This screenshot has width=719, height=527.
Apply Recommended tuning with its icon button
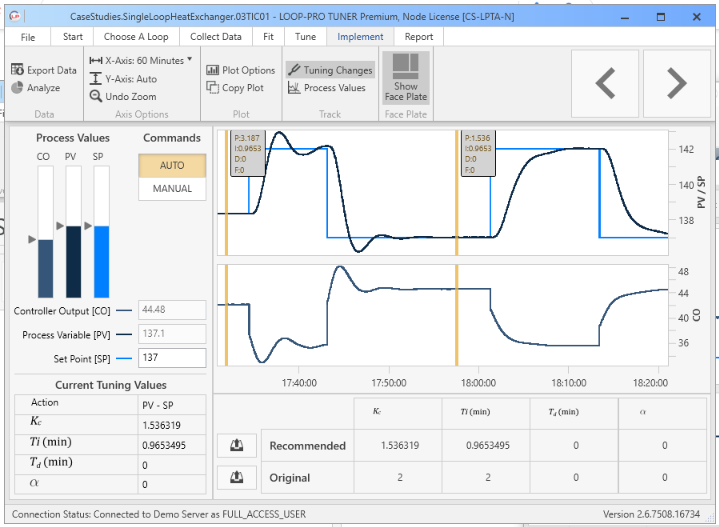pyautogui.click(x=237, y=445)
